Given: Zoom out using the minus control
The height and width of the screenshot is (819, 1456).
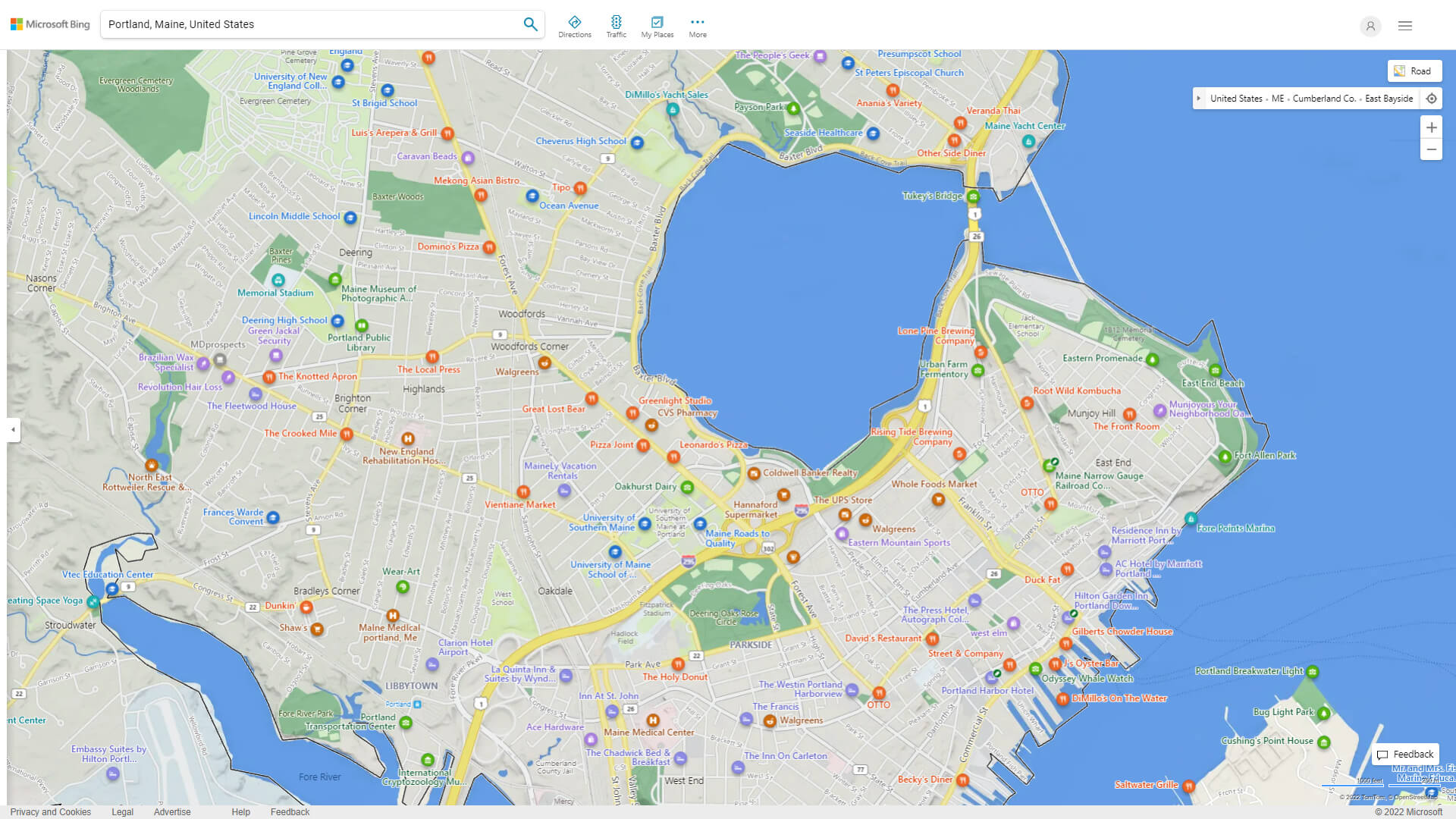Looking at the screenshot, I should (x=1432, y=149).
